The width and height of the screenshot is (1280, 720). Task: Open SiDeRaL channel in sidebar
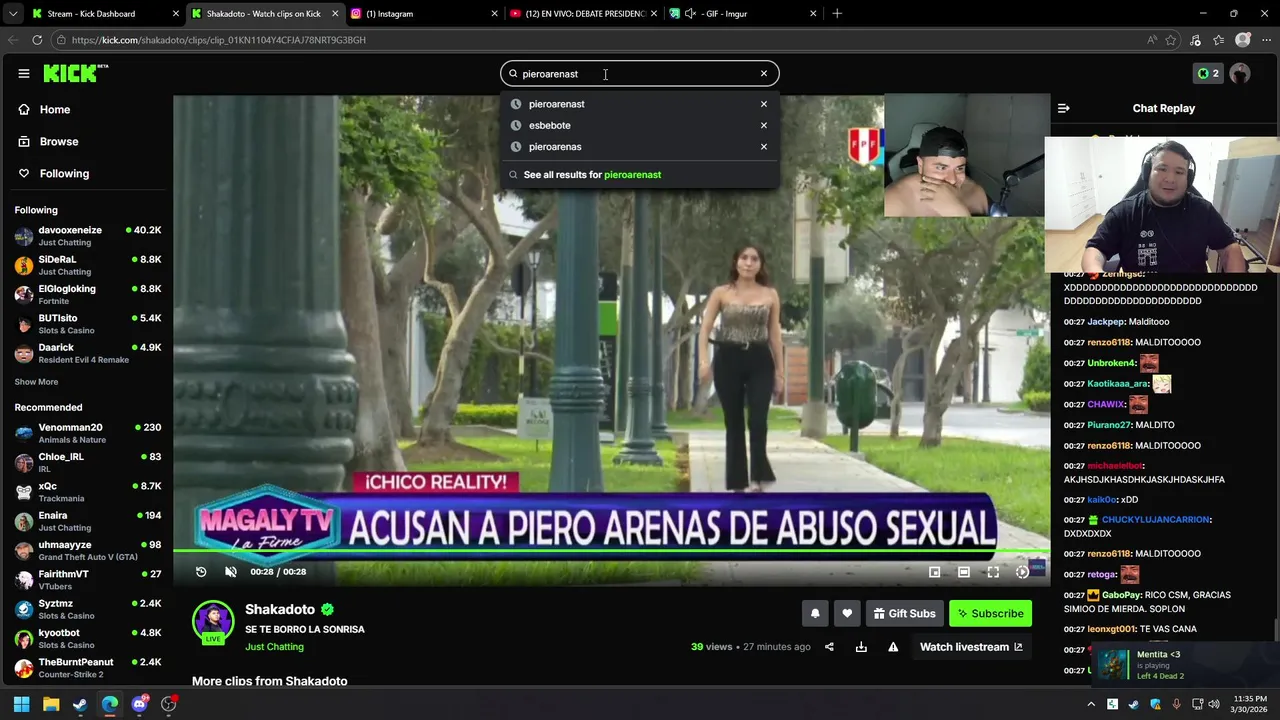[87, 265]
